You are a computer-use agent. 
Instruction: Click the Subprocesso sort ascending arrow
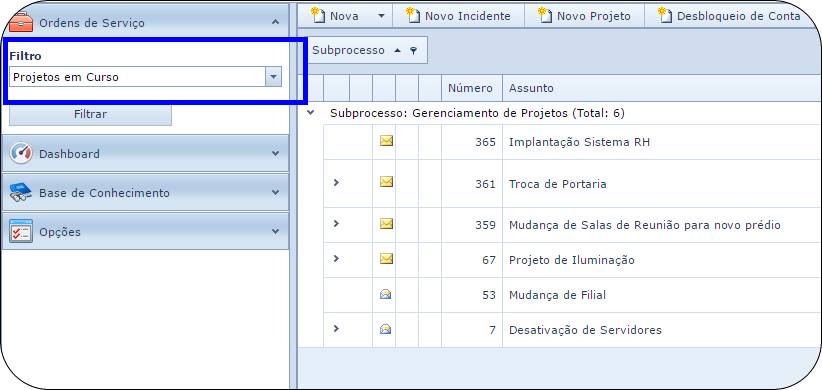(x=397, y=50)
